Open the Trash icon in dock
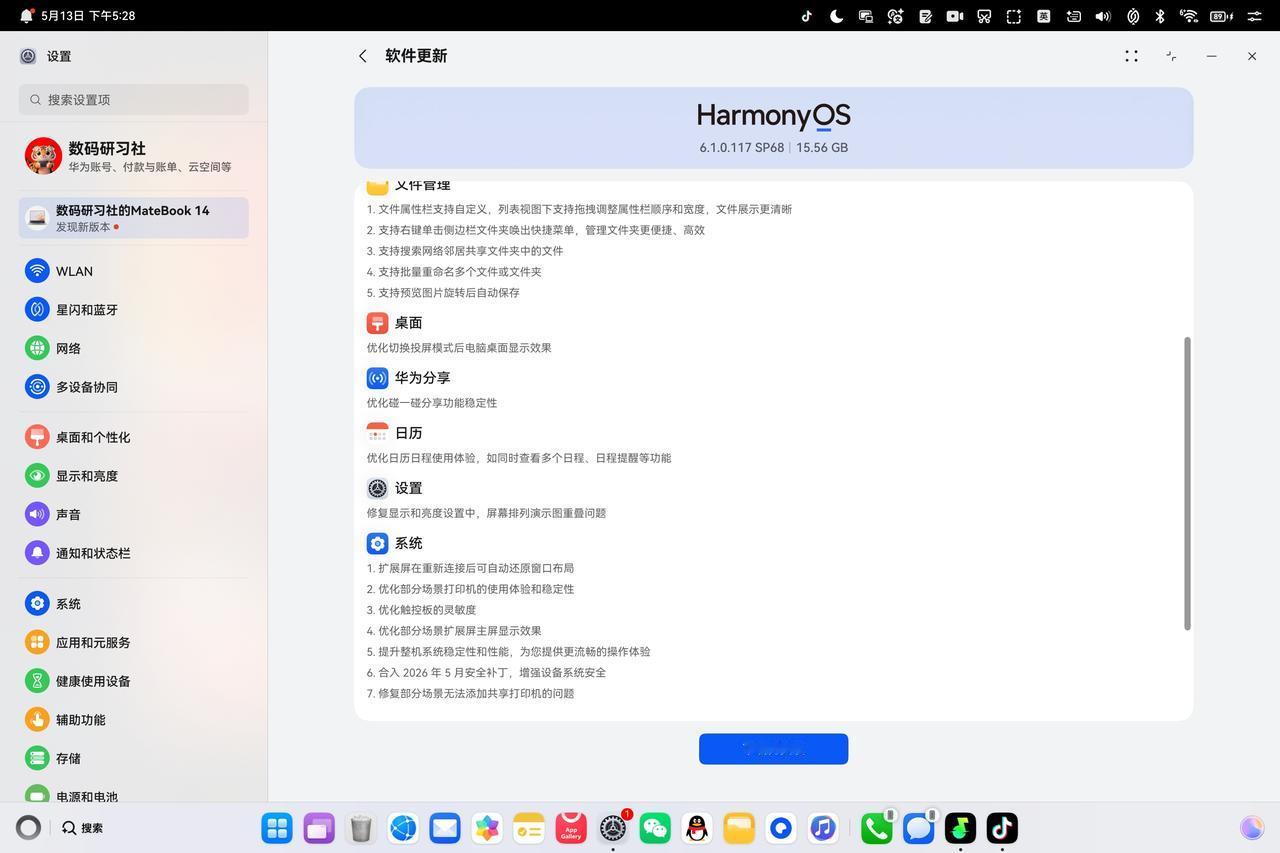 (x=361, y=828)
